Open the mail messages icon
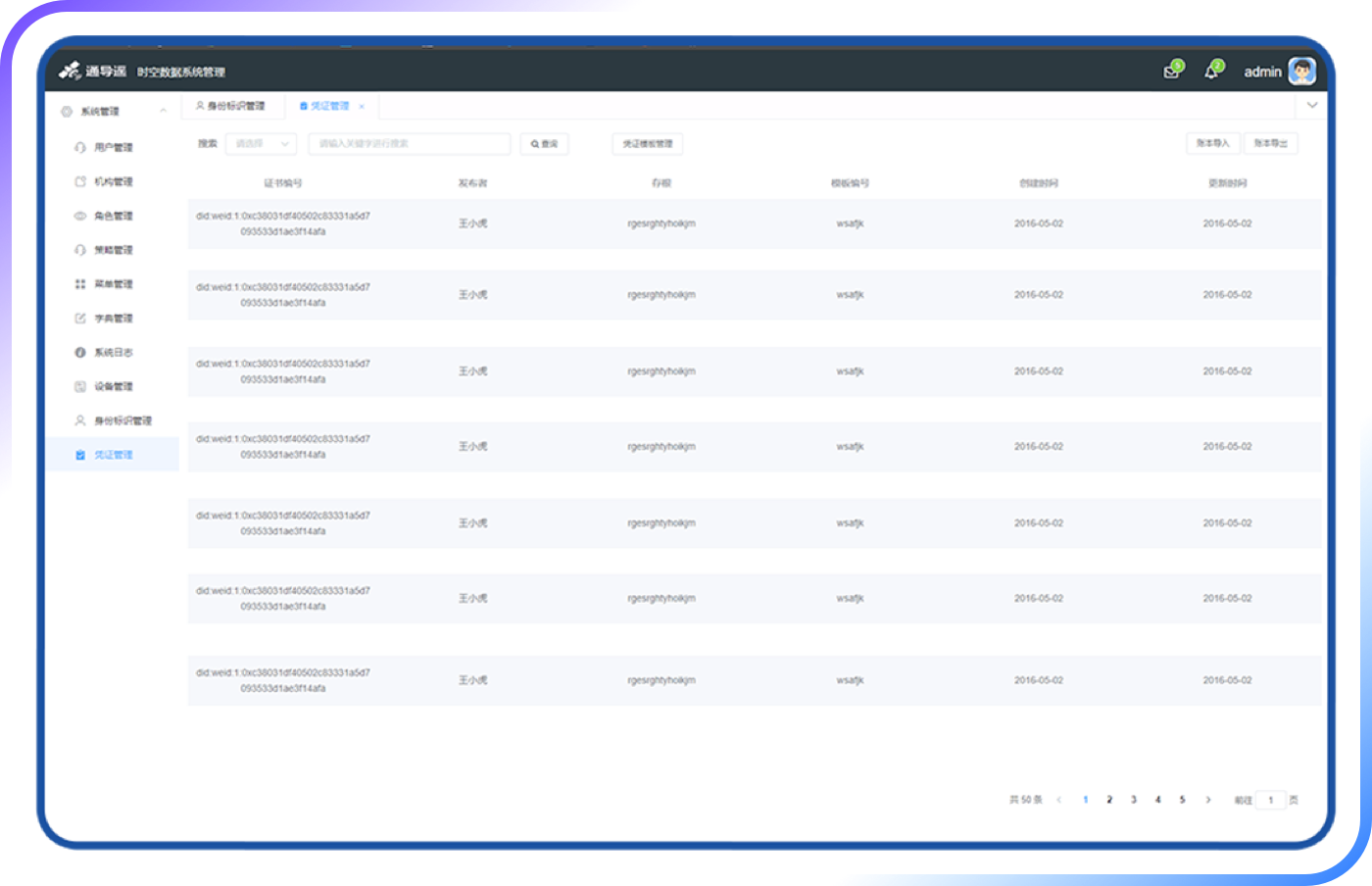 click(1171, 72)
